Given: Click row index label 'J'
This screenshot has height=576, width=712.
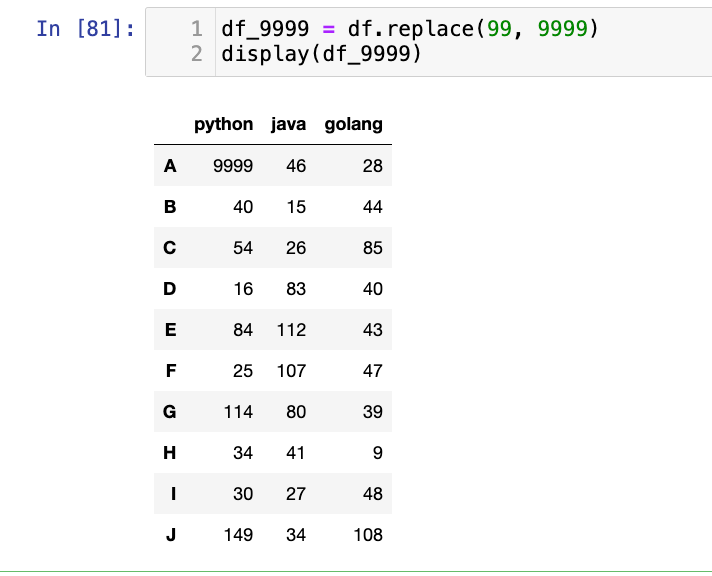Looking at the screenshot, I should click(x=170, y=535).
